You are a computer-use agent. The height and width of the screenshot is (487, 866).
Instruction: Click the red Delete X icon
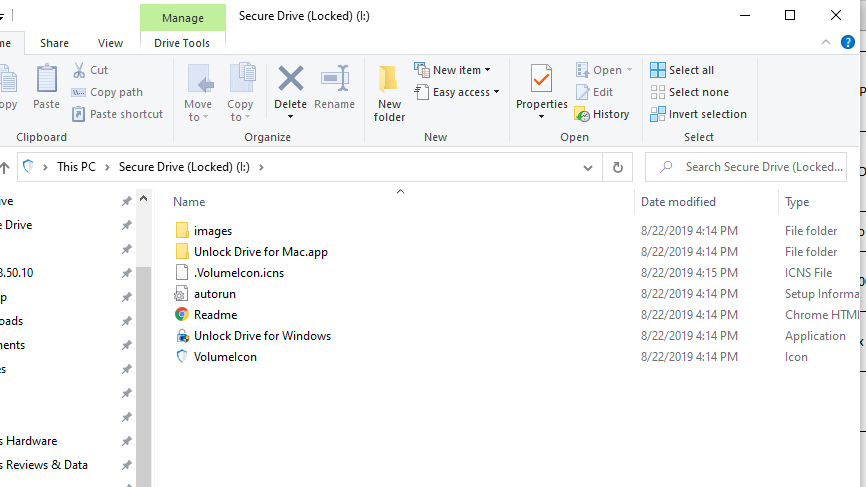tap(291, 78)
